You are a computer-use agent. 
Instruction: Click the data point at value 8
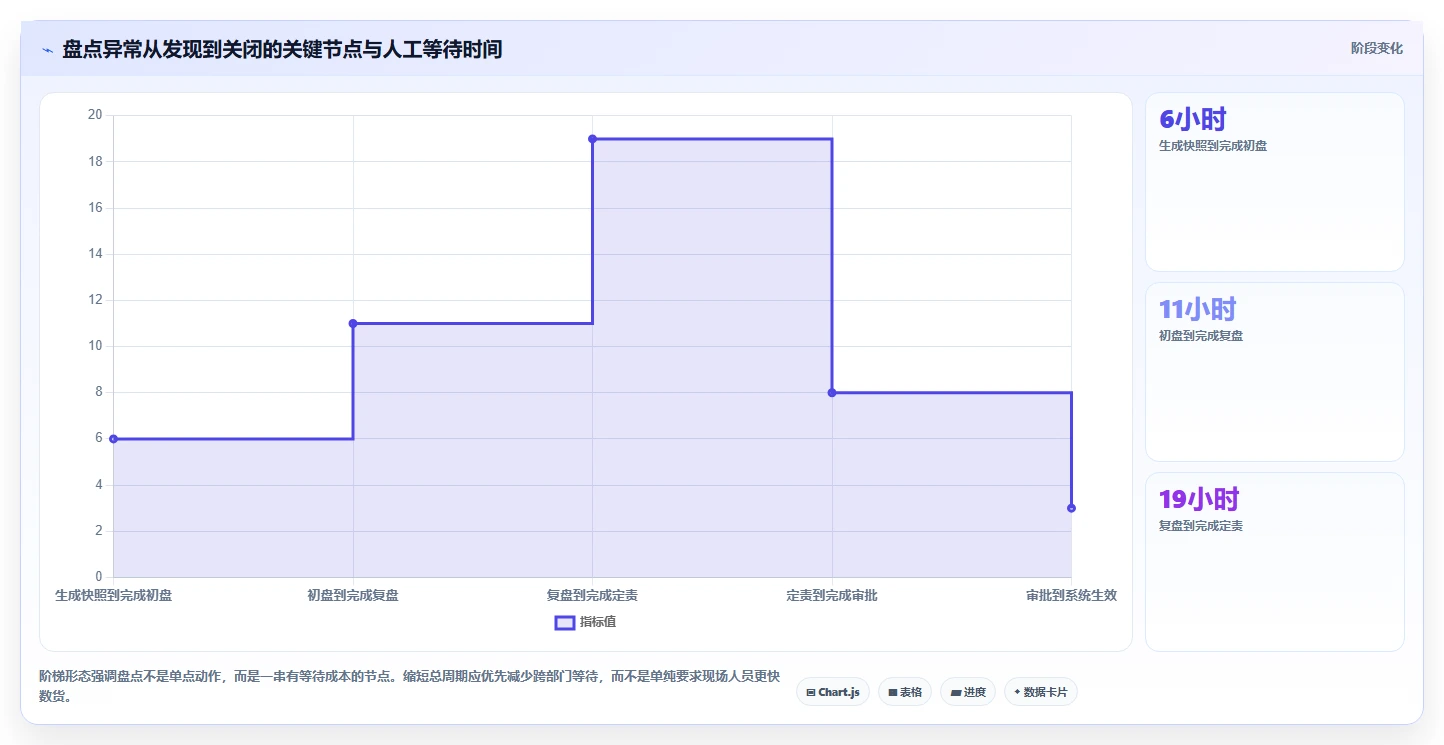pyautogui.click(x=832, y=393)
